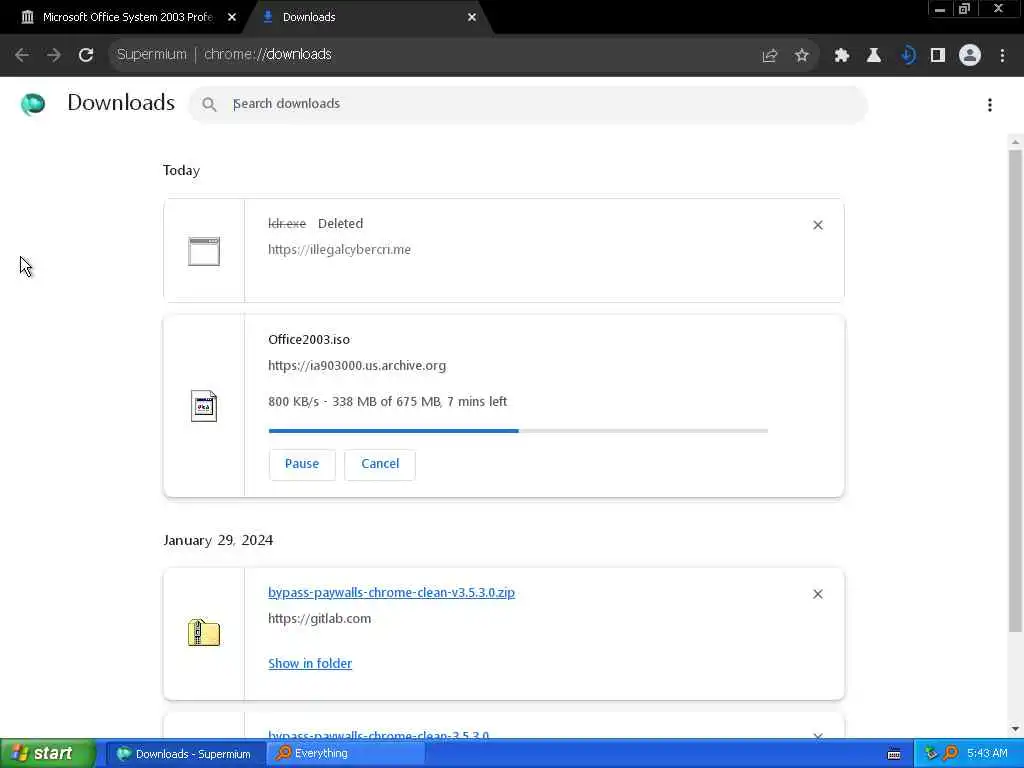Screen dimensions: 1024x768
Task: Close the Downloads tab
Action: point(472,18)
